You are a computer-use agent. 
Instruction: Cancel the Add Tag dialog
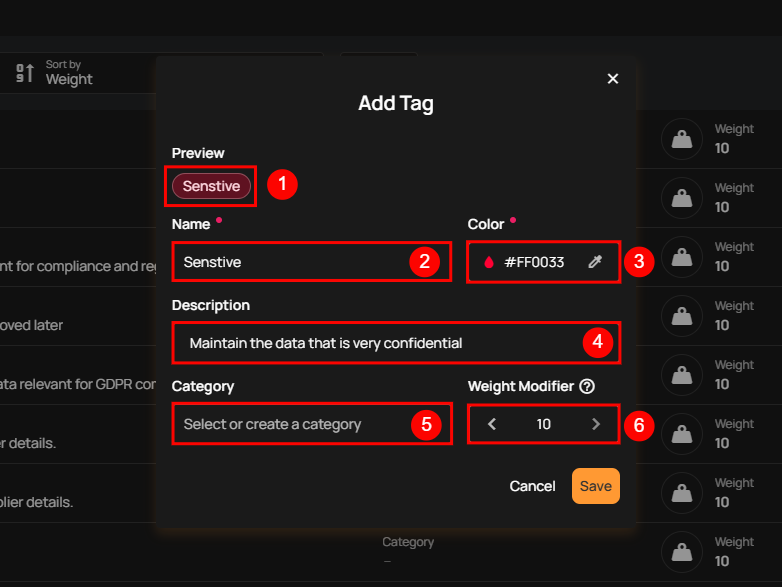tap(532, 486)
